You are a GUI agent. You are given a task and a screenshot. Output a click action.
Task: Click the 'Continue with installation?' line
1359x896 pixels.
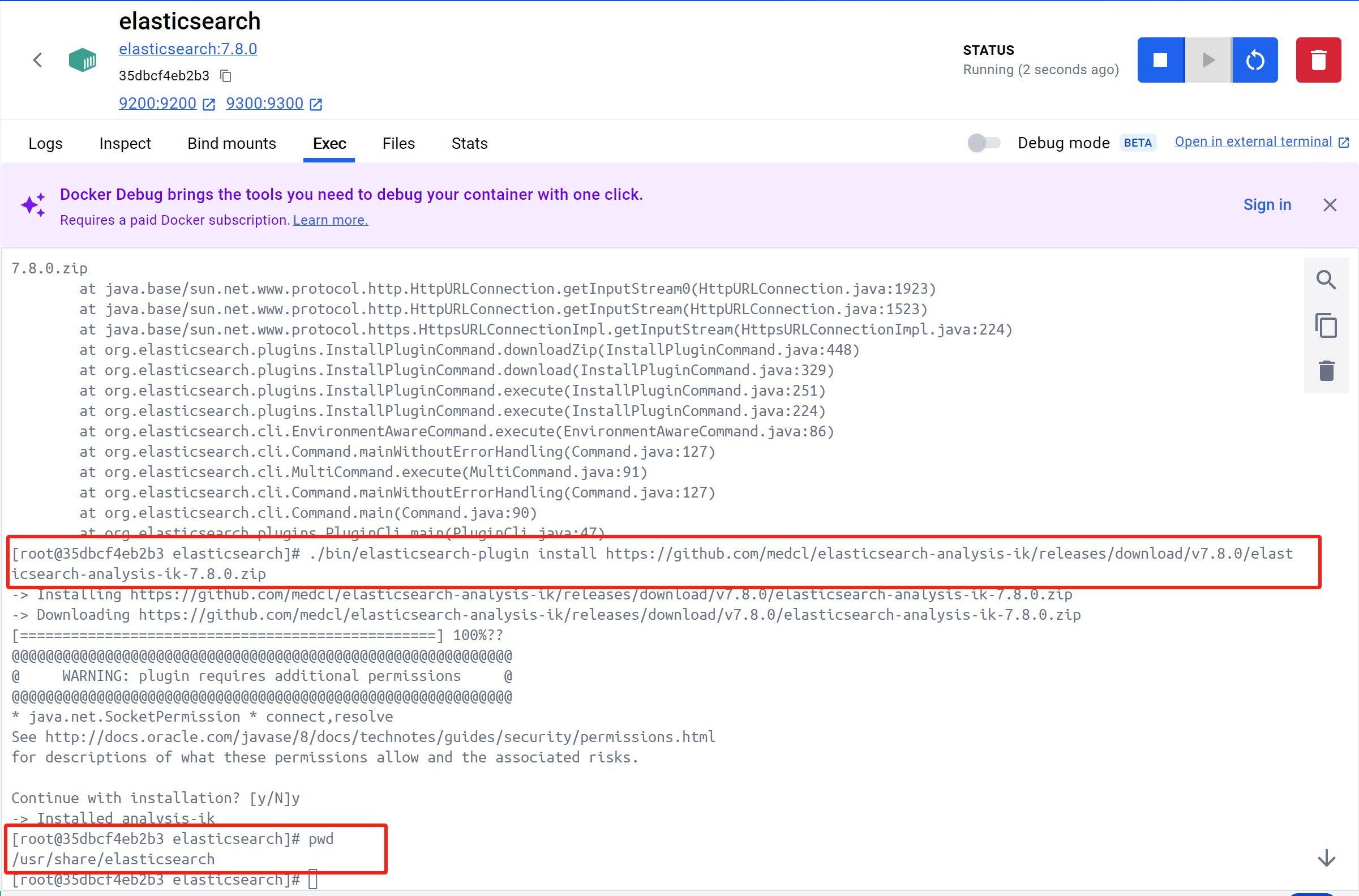(156, 798)
